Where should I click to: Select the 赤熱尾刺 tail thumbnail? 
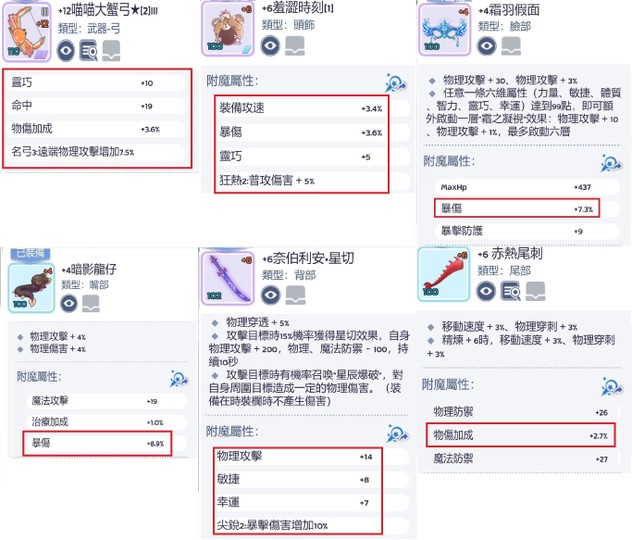click(444, 274)
